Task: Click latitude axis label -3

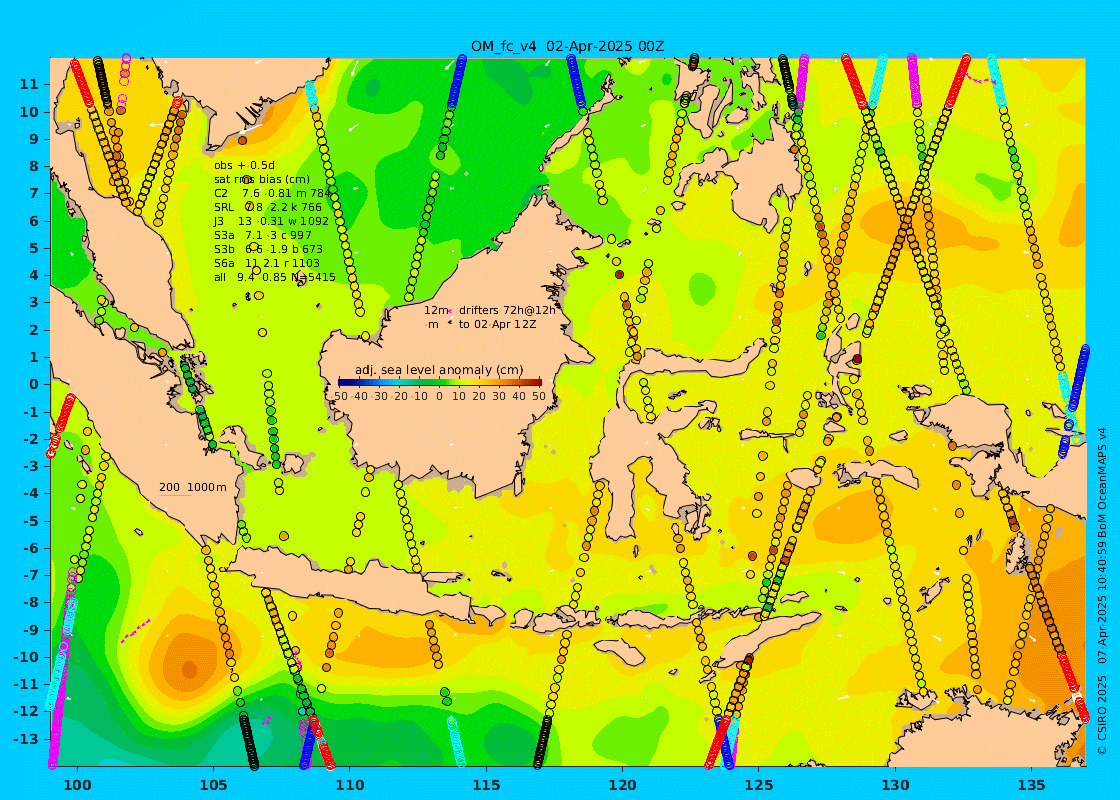Action: (x=30, y=466)
